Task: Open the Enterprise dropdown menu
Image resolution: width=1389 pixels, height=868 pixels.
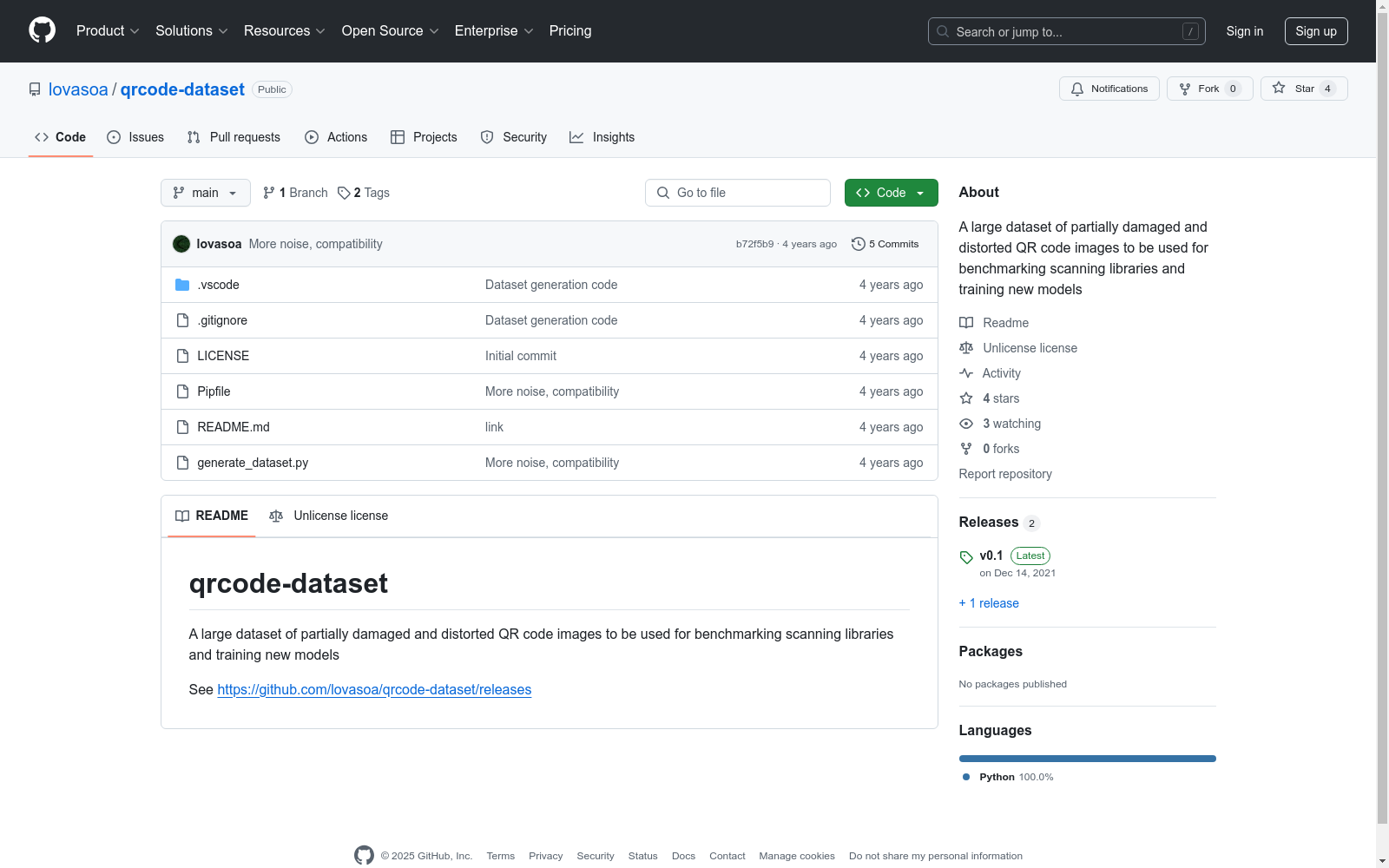Action: point(494,31)
